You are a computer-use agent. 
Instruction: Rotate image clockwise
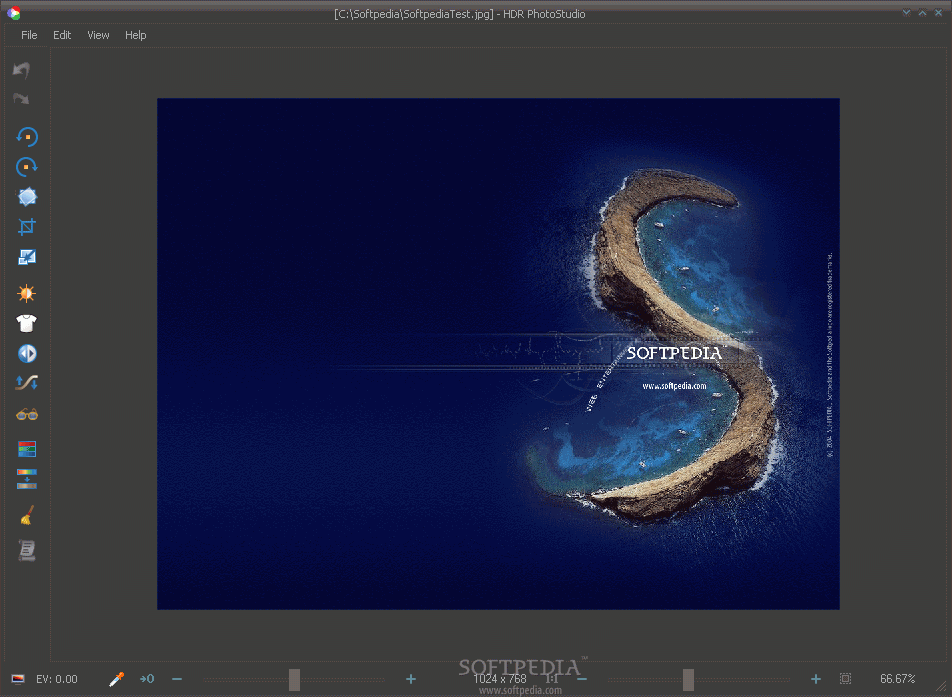[x=27, y=166]
